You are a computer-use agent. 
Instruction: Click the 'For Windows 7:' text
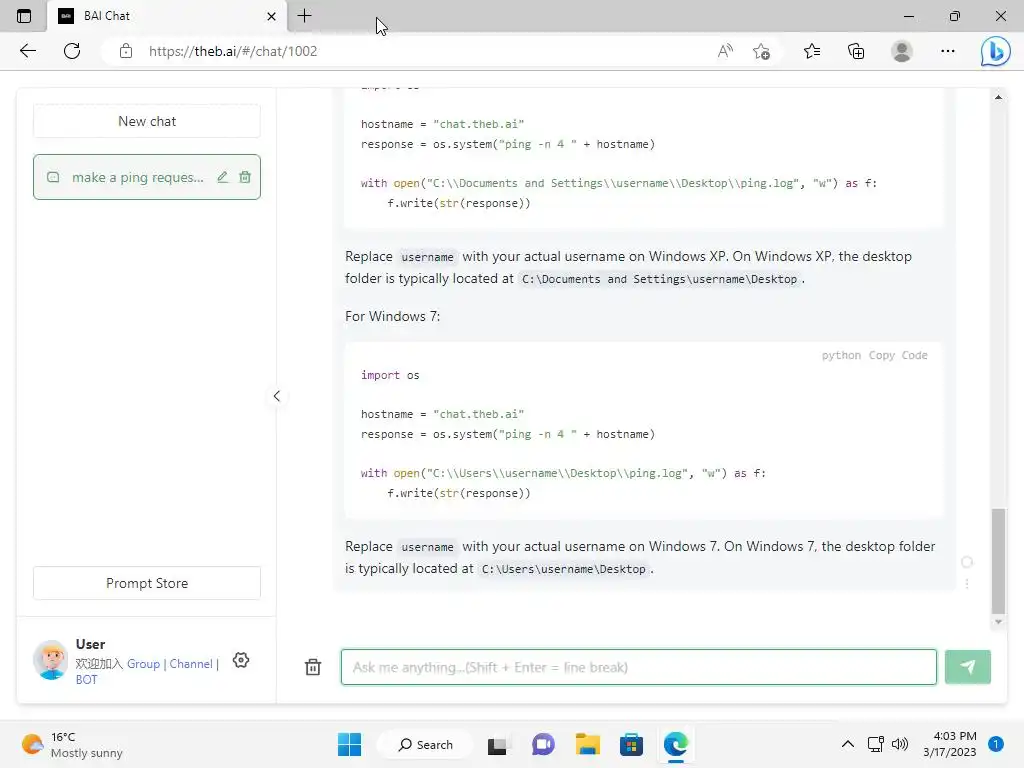click(x=392, y=316)
